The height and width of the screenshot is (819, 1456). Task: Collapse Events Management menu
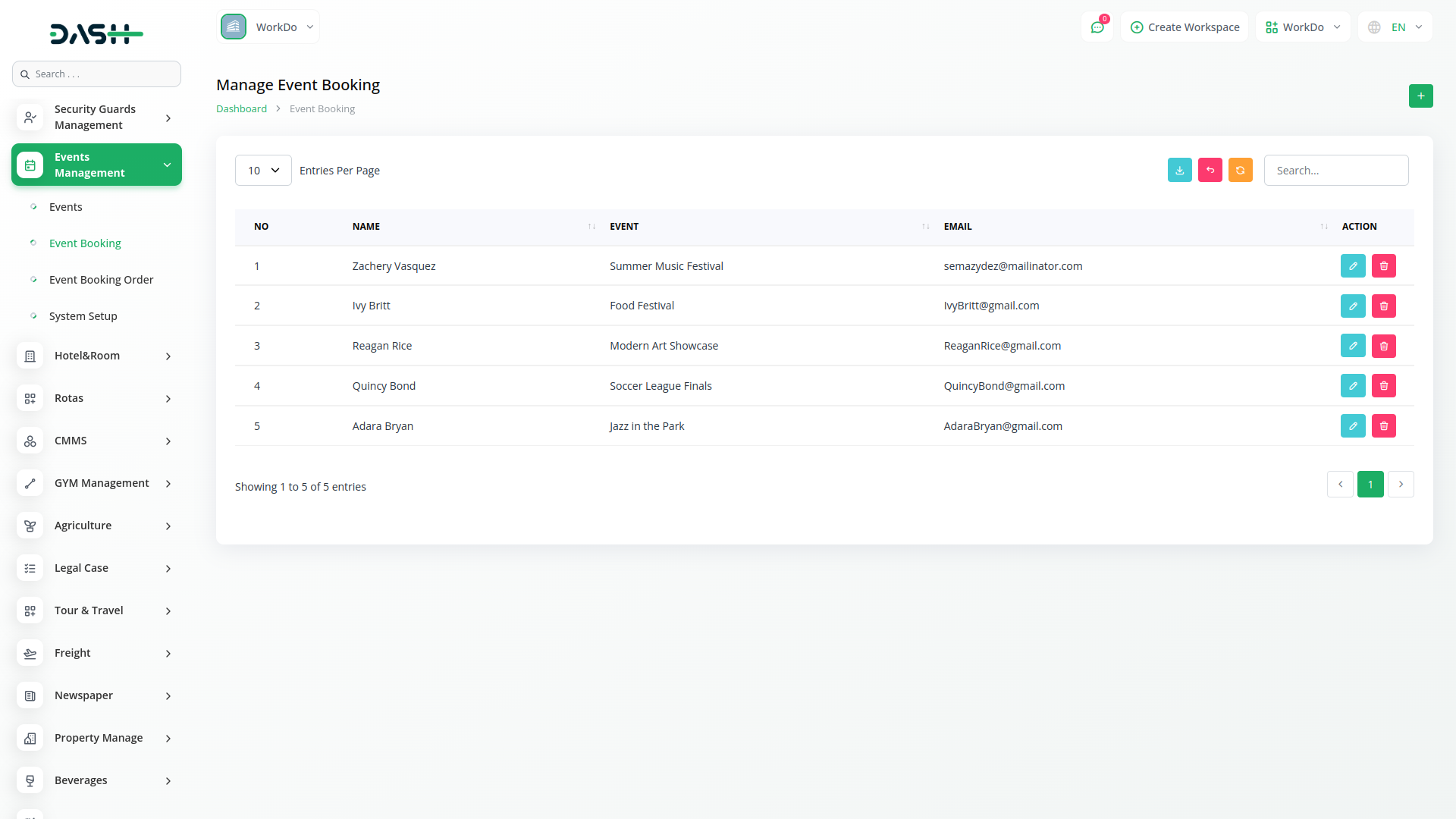(x=96, y=165)
